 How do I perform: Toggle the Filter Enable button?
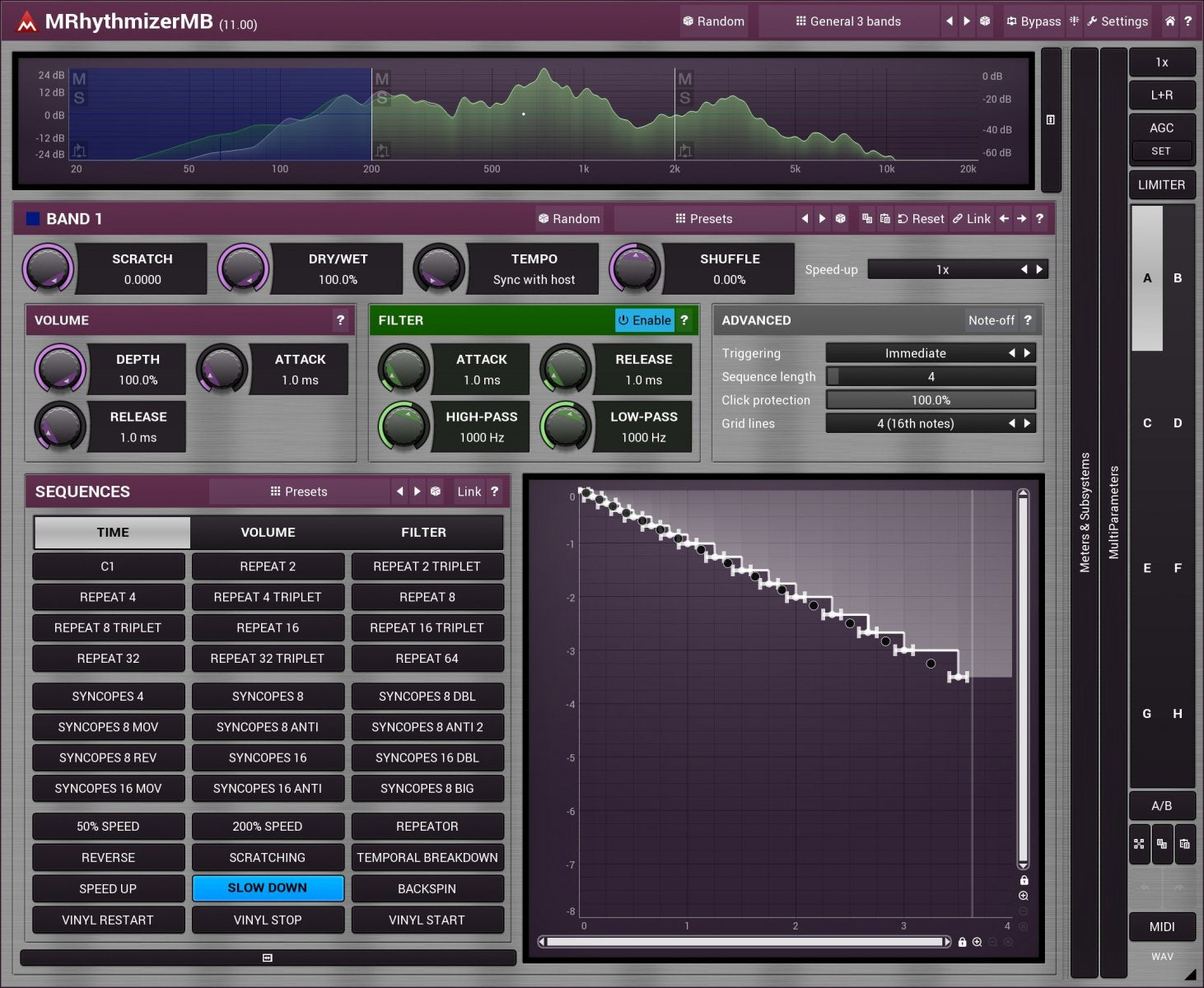coord(645,320)
